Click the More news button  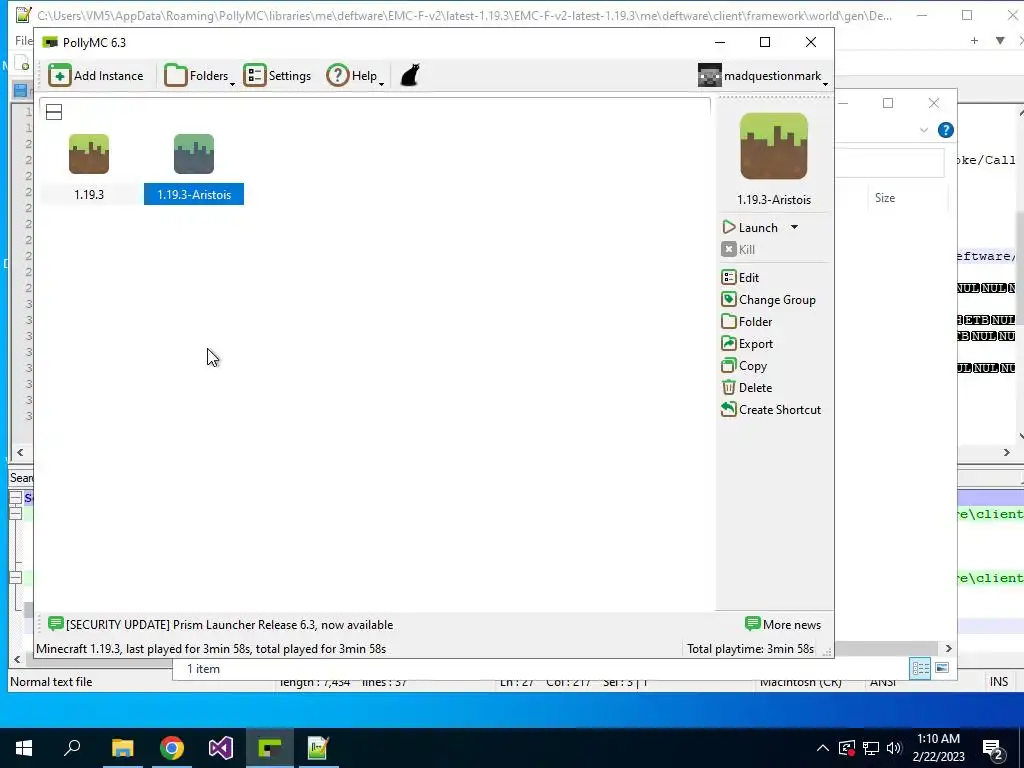click(783, 624)
